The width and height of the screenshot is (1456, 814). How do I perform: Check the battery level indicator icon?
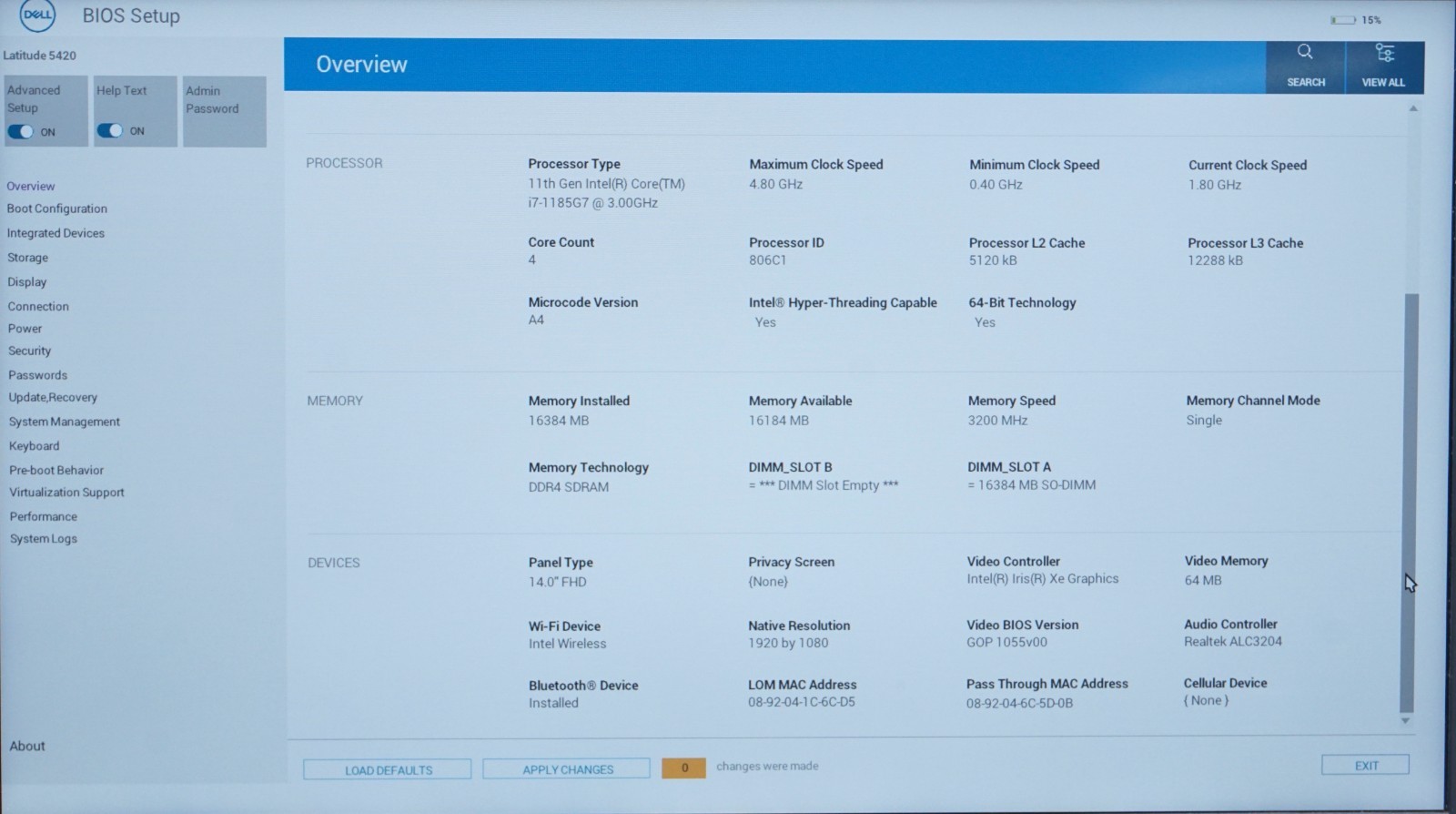coord(1343,20)
